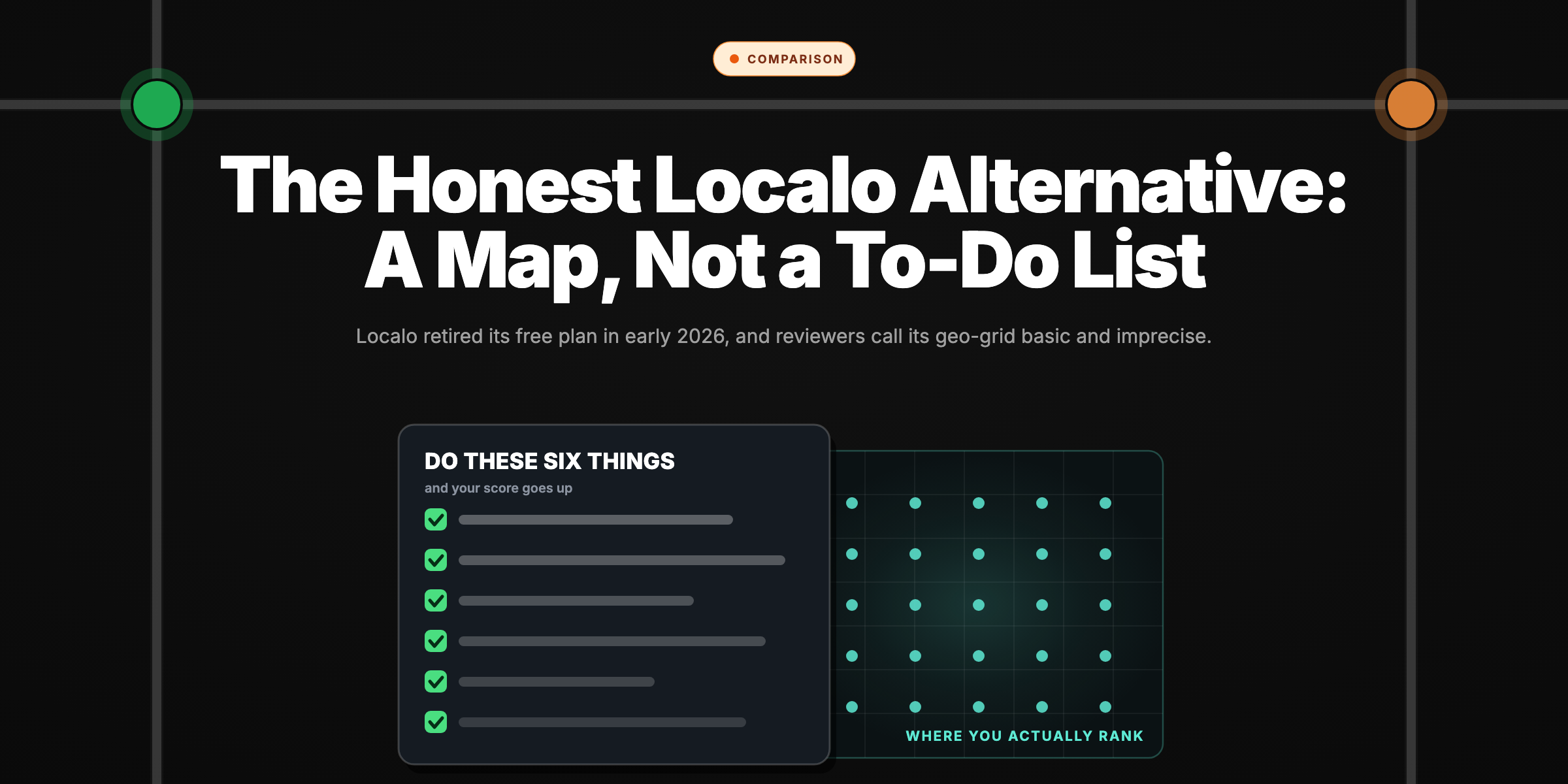Toggle the third checklist checkbox

436,600
